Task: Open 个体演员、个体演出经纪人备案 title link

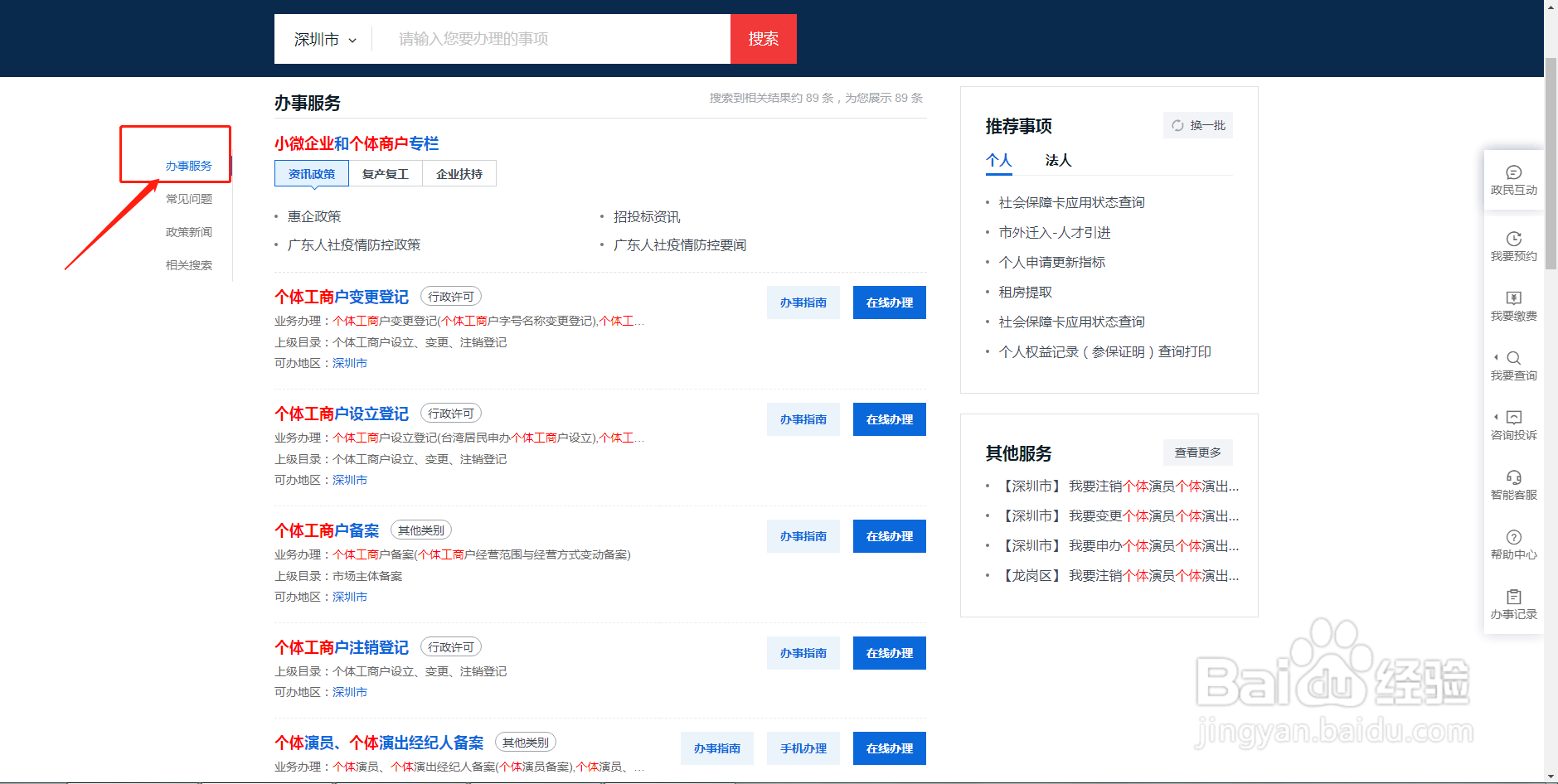Action: [x=379, y=743]
